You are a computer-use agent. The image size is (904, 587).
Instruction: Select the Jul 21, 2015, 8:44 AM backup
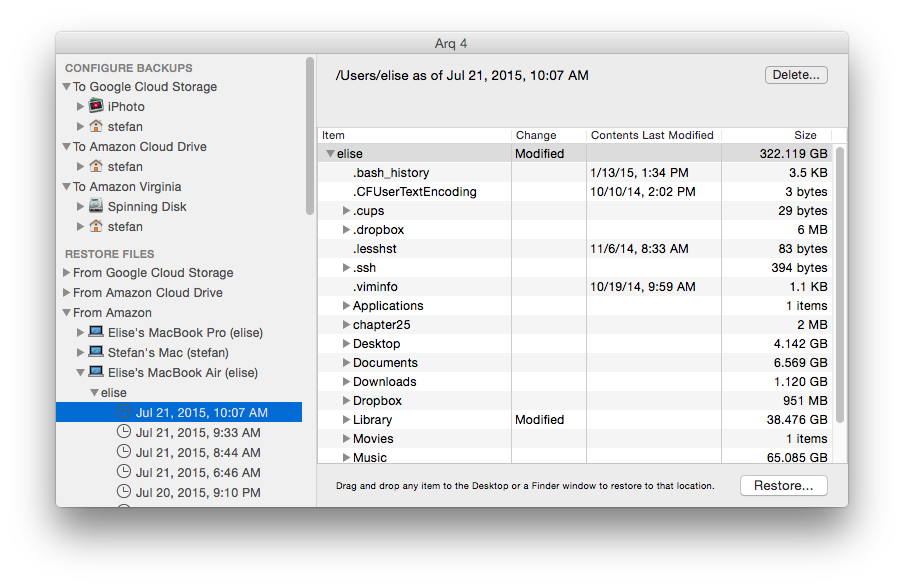pos(198,452)
